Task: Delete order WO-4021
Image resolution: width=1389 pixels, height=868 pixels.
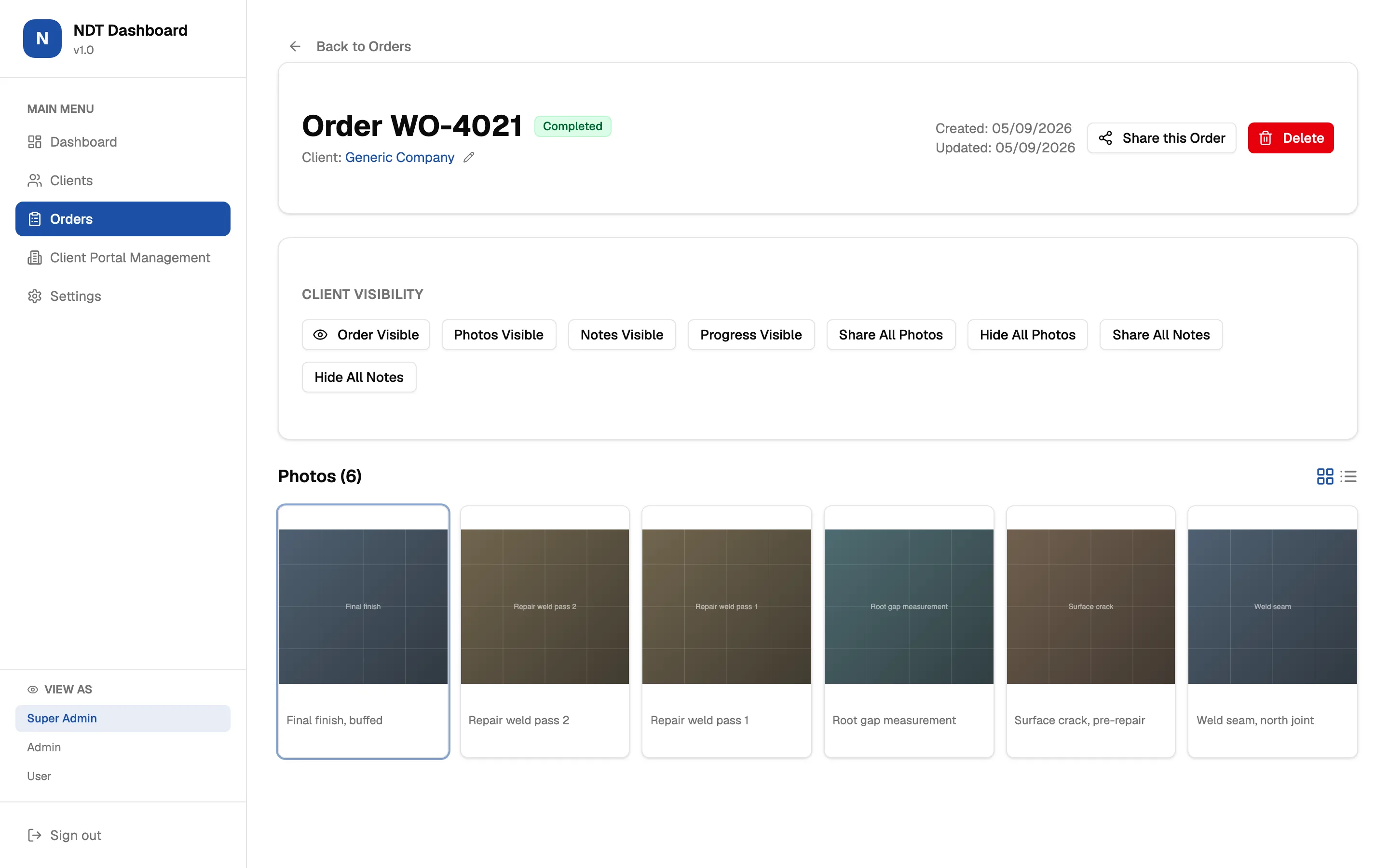Action: [1290, 138]
